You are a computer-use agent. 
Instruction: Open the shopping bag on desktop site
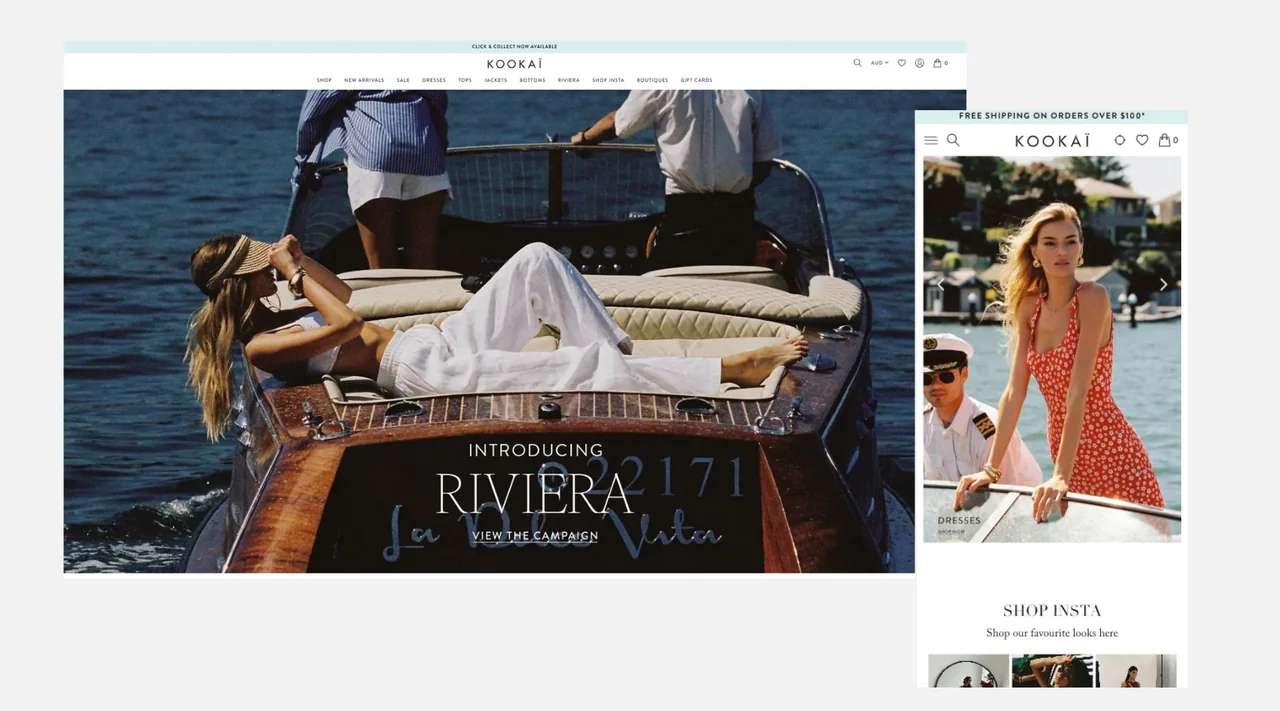940,63
